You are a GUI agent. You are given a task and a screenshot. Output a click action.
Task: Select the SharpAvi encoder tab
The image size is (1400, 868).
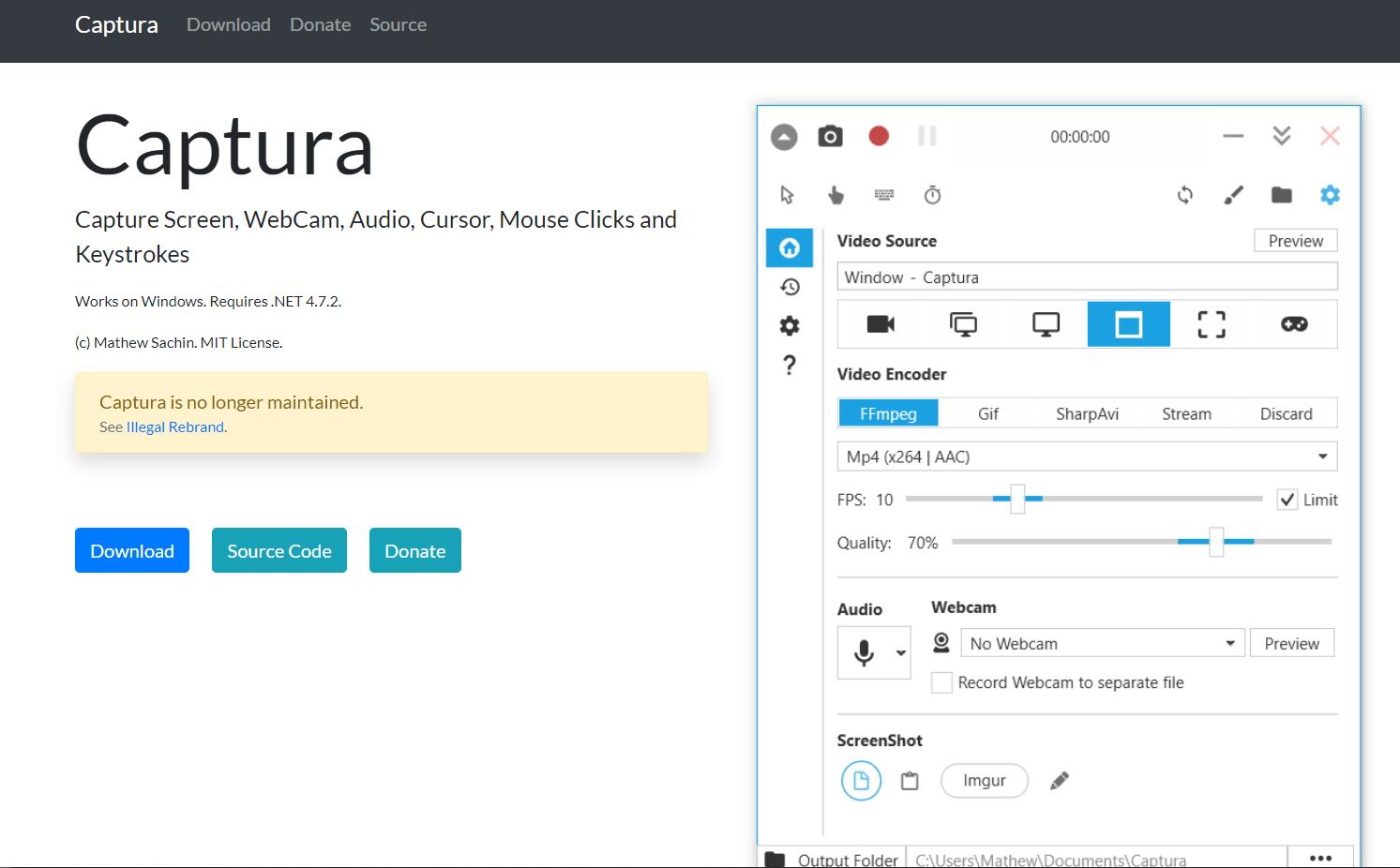pyautogui.click(x=1087, y=413)
